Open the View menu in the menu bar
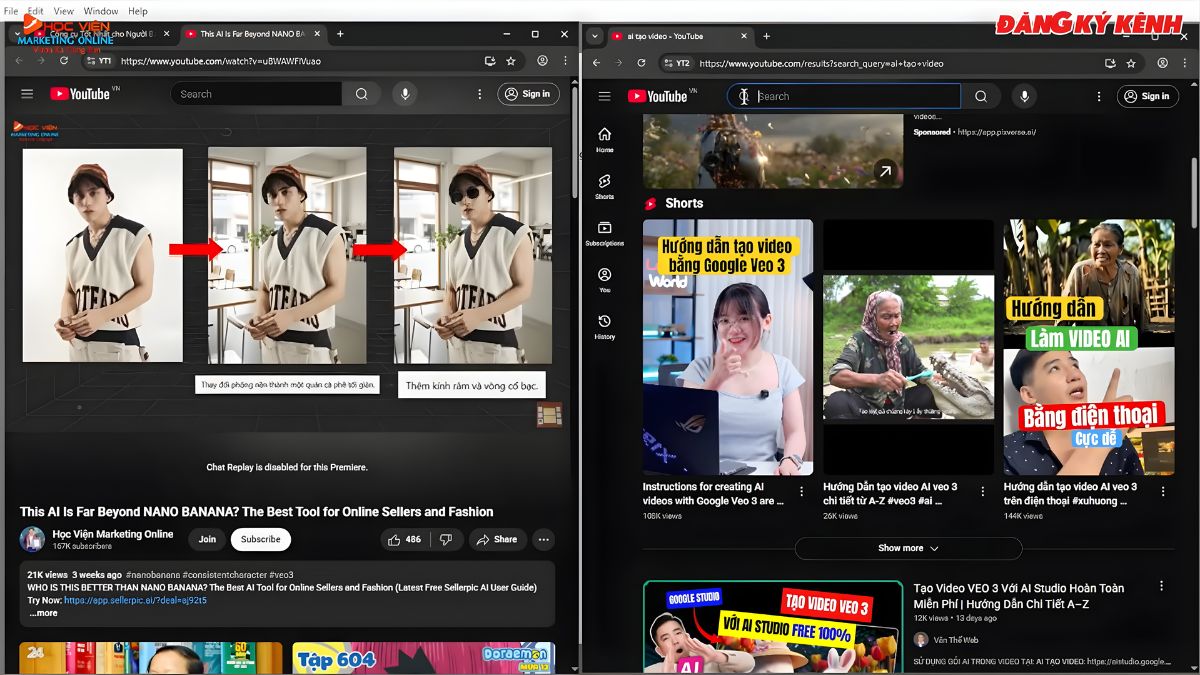The height and width of the screenshot is (675, 1200). [x=63, y=10]
